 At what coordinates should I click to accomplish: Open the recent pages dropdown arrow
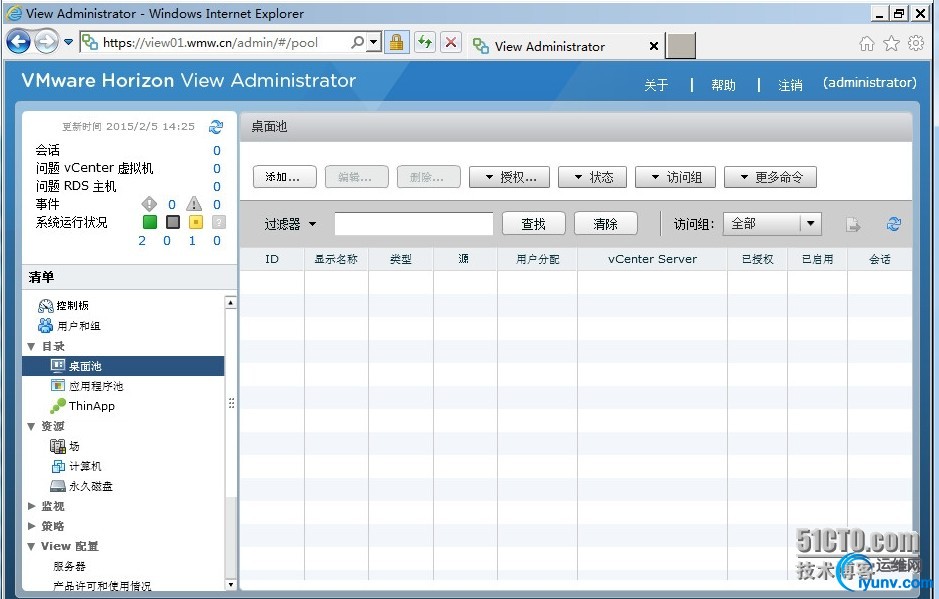tap(68, 42)
